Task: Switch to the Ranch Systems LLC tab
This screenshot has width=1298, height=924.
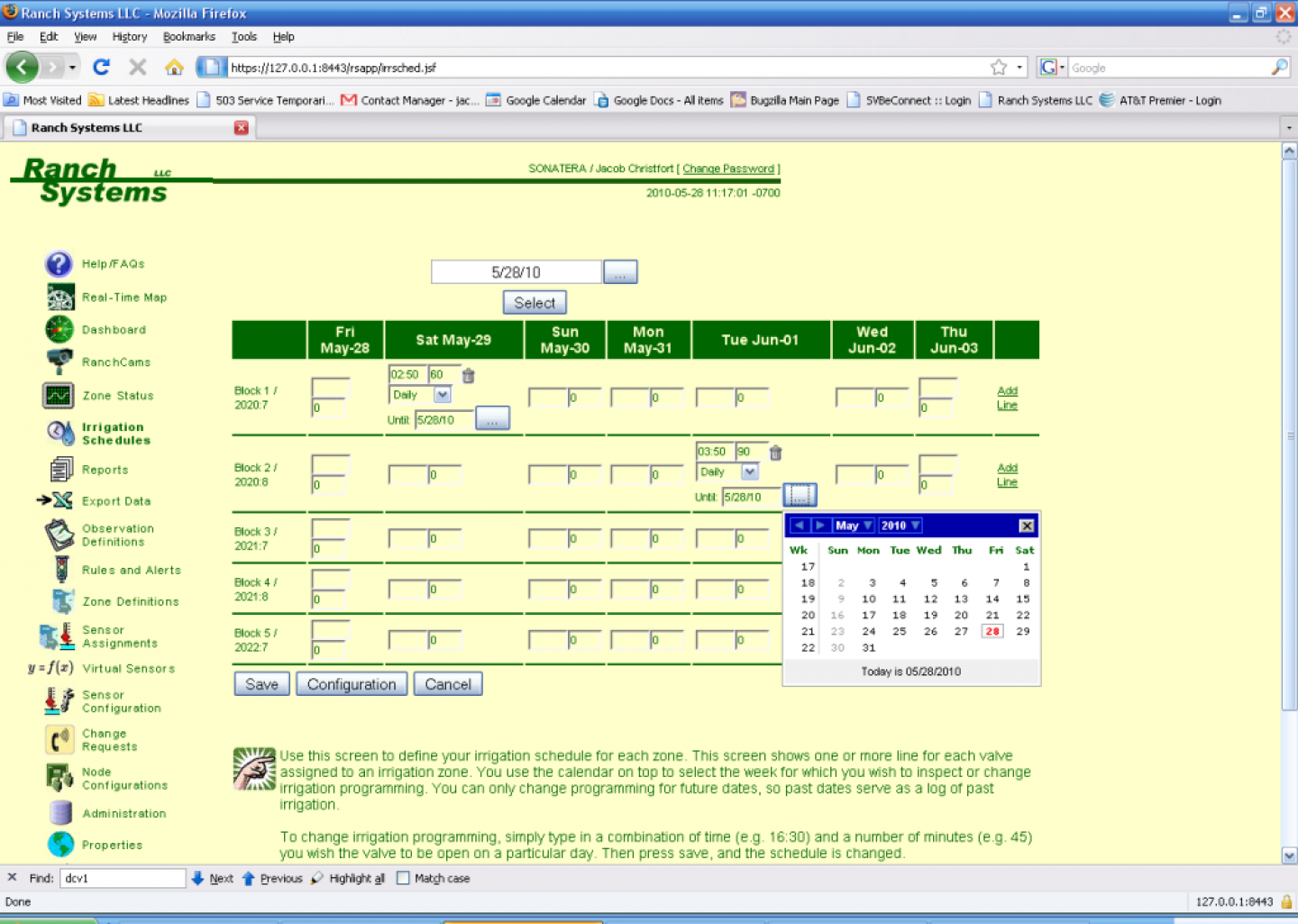Action: [x=86, y=127]
